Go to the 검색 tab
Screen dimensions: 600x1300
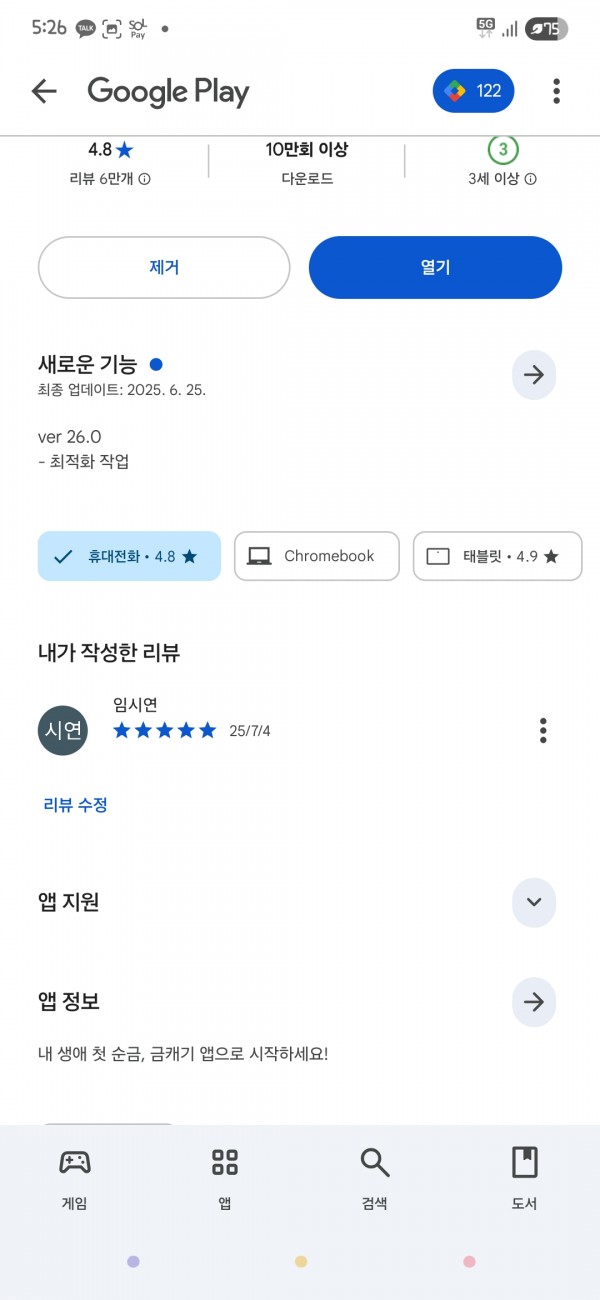click(375, 1178)
